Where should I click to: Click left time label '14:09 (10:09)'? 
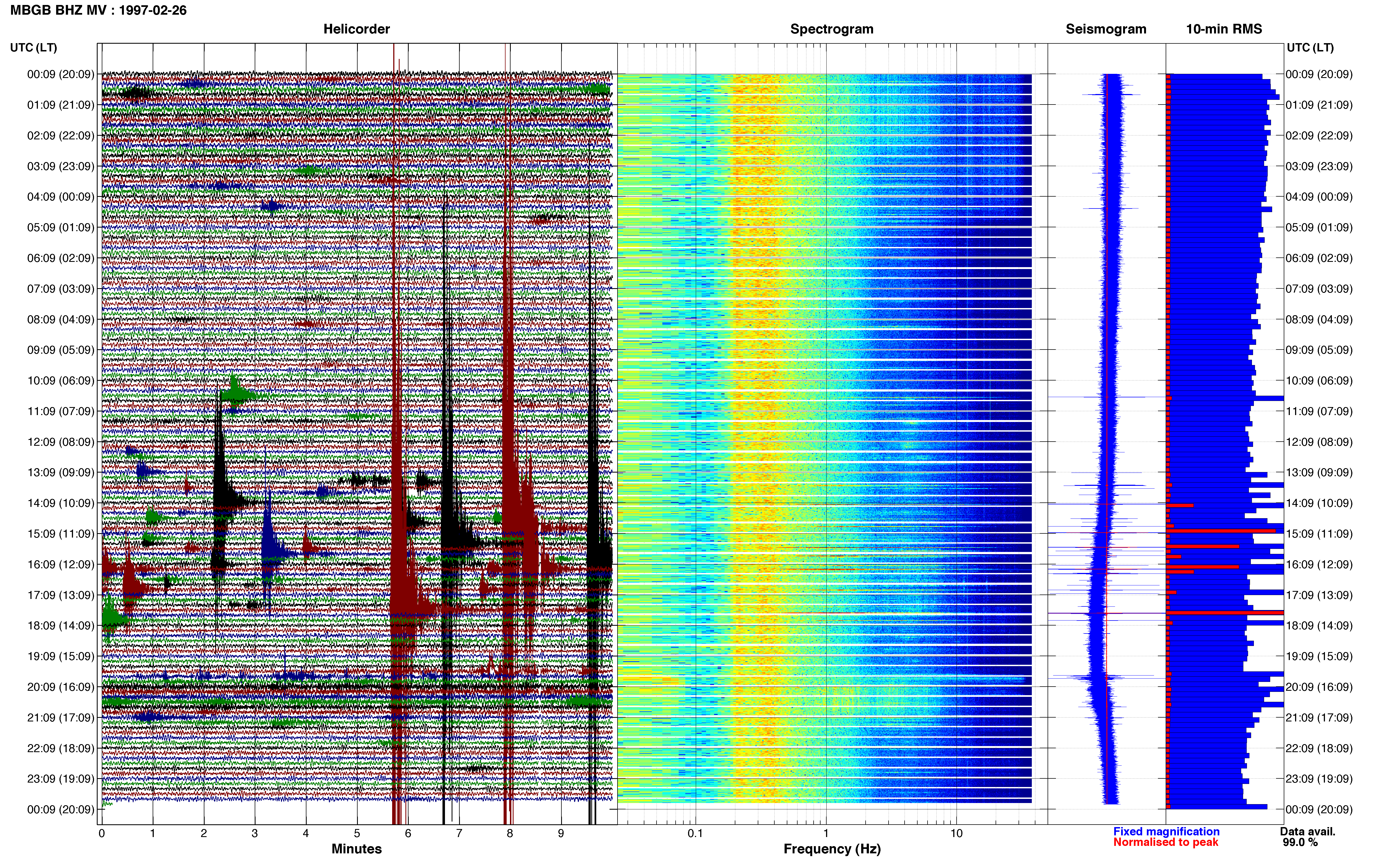tap(61, 504)
